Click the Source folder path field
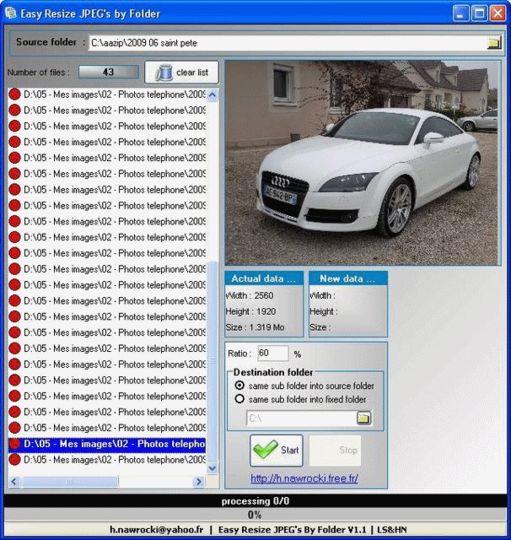Viewport: 511px width, 540px height. point(288,43)
